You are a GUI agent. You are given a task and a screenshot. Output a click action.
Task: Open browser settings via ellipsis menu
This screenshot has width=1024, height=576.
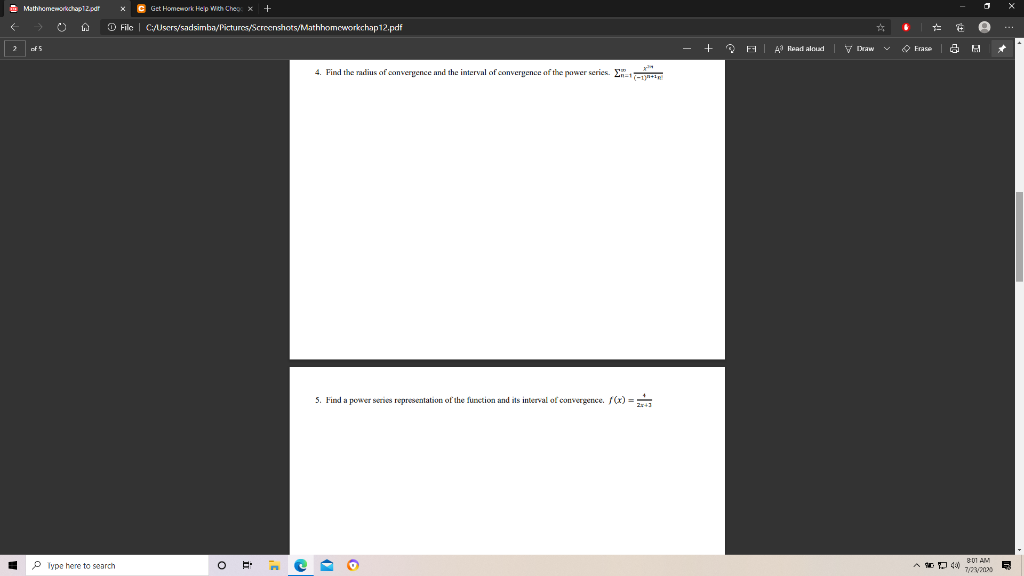pos(1010,28)
